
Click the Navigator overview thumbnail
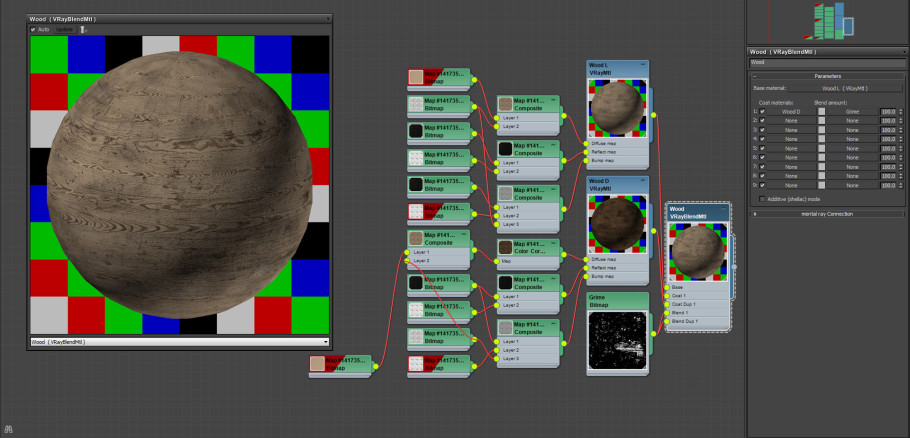coord(828,21)
